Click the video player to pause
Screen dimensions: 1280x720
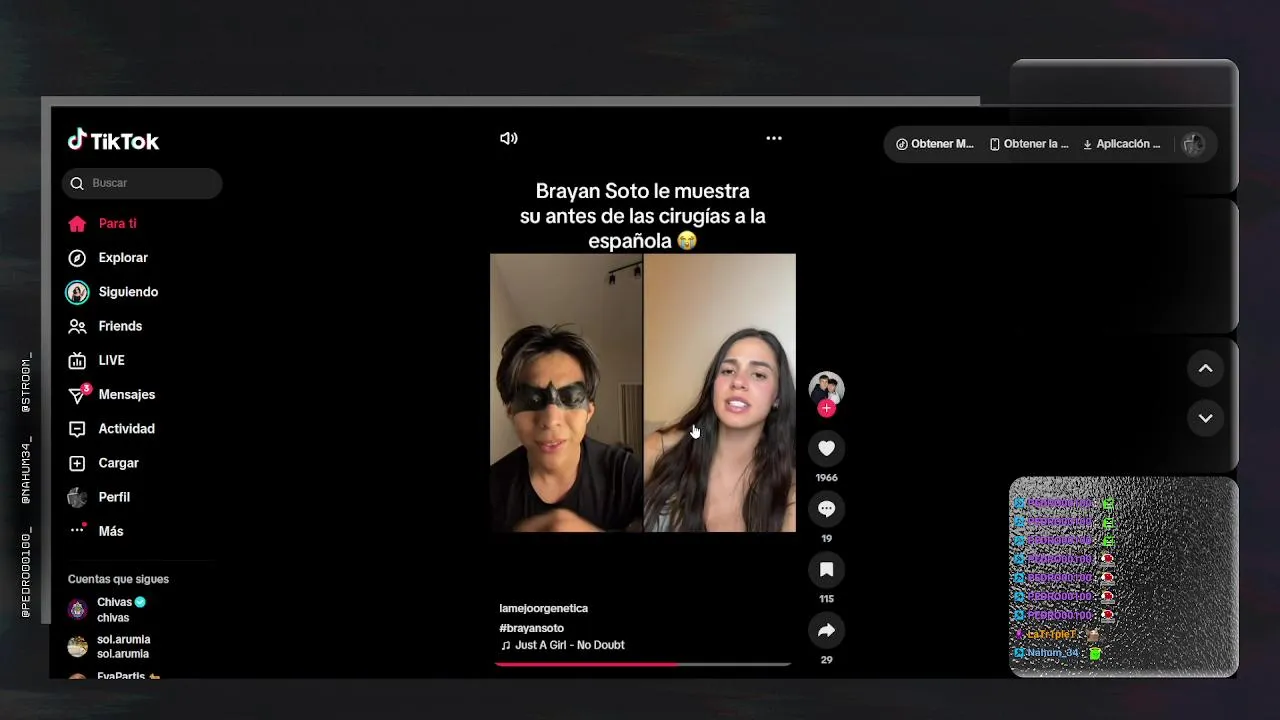pyautogui.click(x=643, y=393)
